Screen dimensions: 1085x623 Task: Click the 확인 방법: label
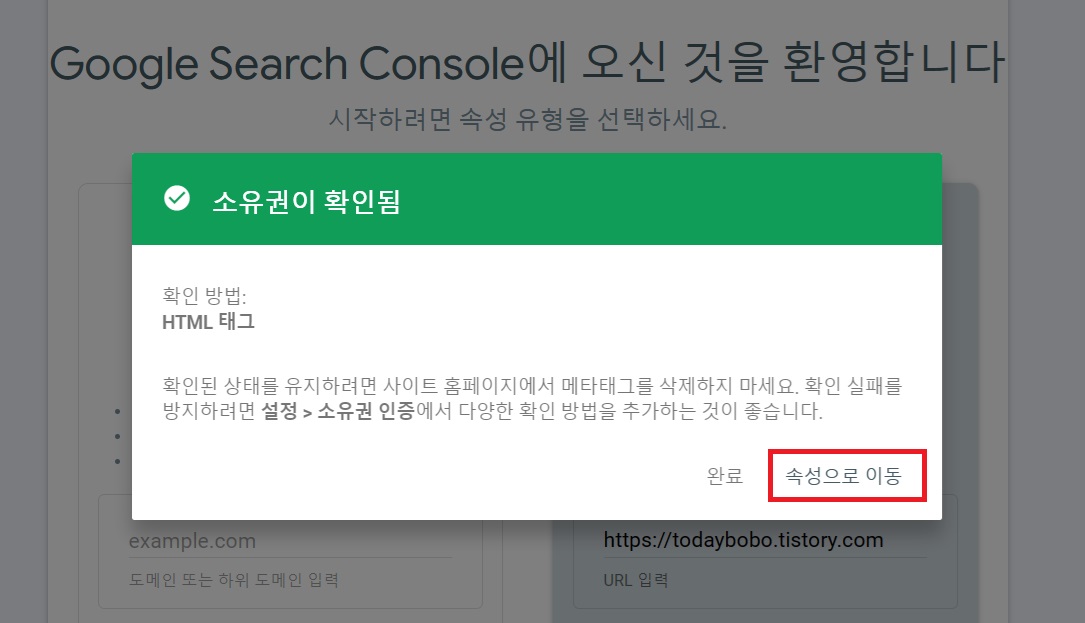coord(204,296)
